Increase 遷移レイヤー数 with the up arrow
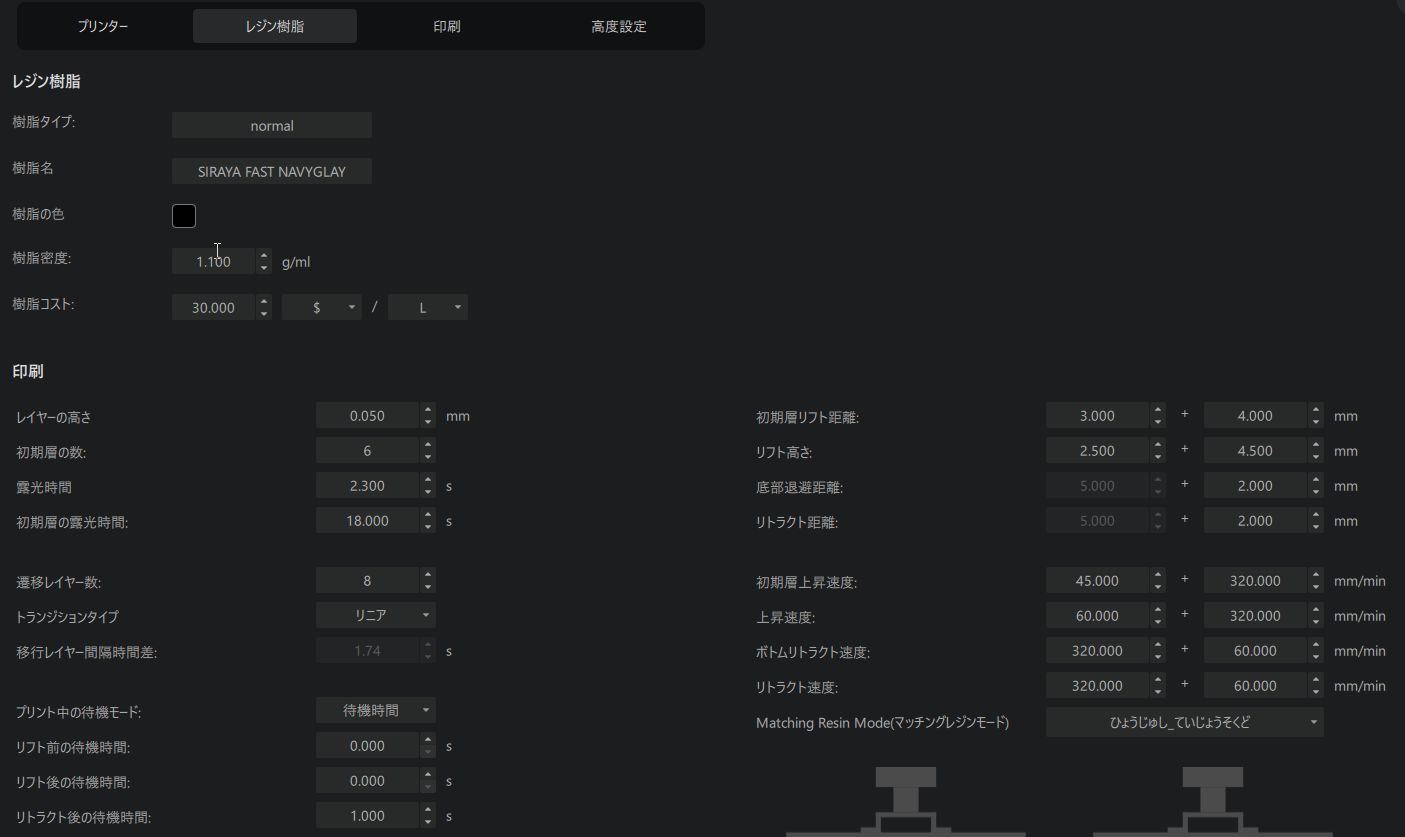This screenshot has width=1405, height=837. click(x=428, y=575)
